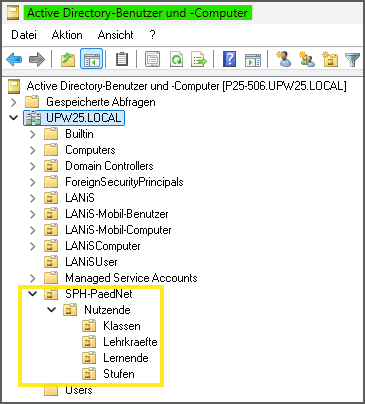The image size is (365, 404).
Task: Select the root Active Directory-Benutzer und -Computer node
Action: click(x=186, y=86)
